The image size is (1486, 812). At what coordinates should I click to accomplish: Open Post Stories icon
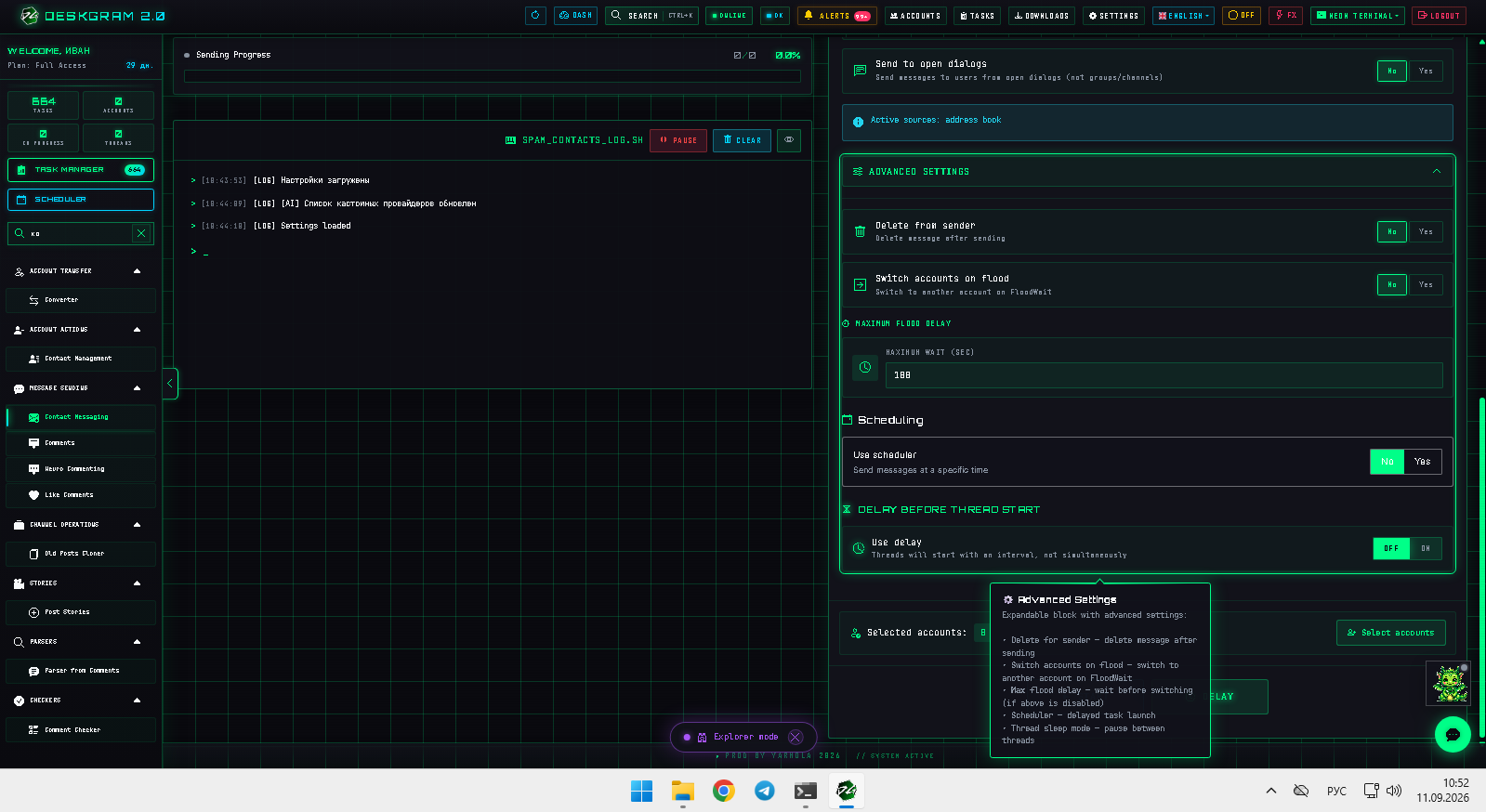tap(34, 612)
